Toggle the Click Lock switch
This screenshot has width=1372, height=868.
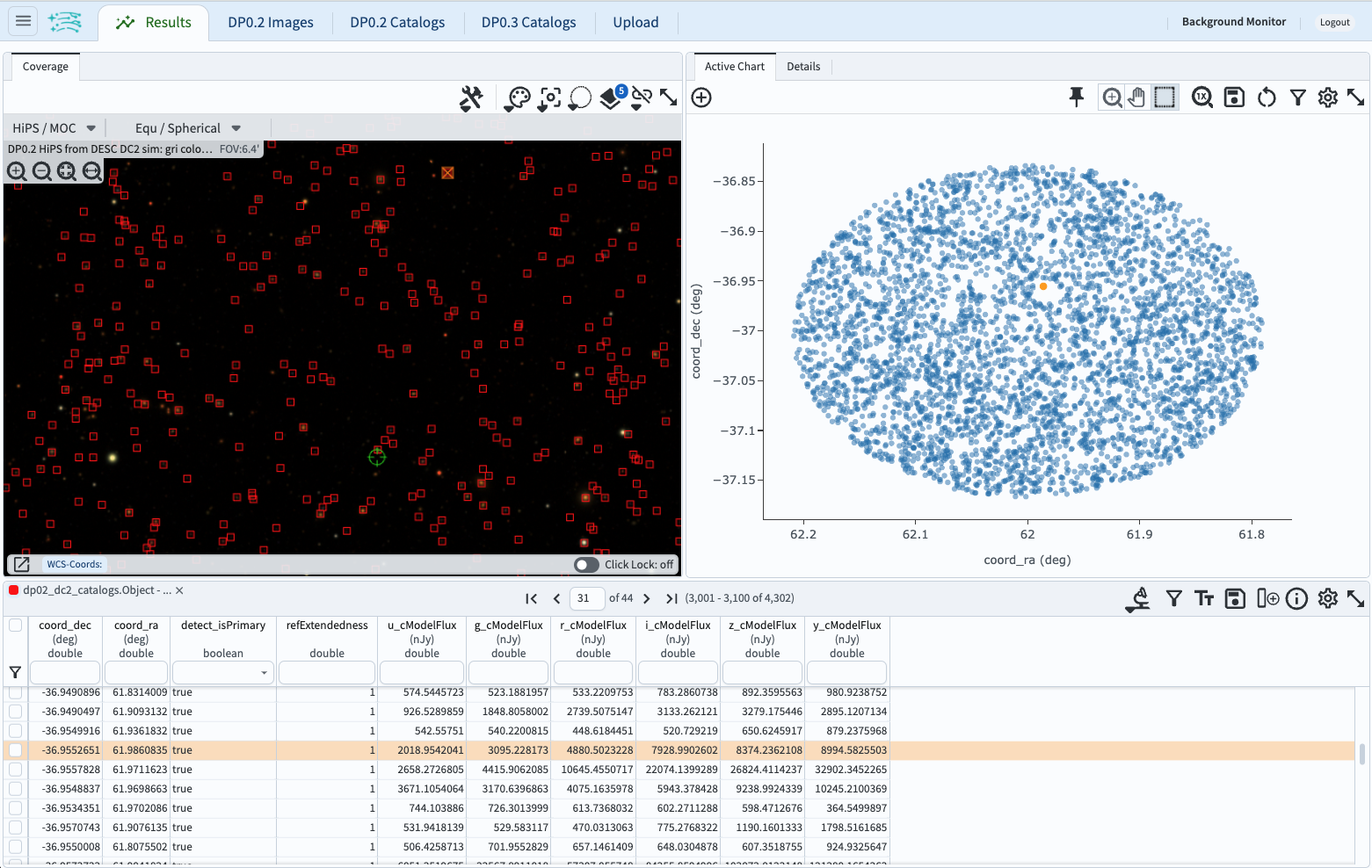586,565
